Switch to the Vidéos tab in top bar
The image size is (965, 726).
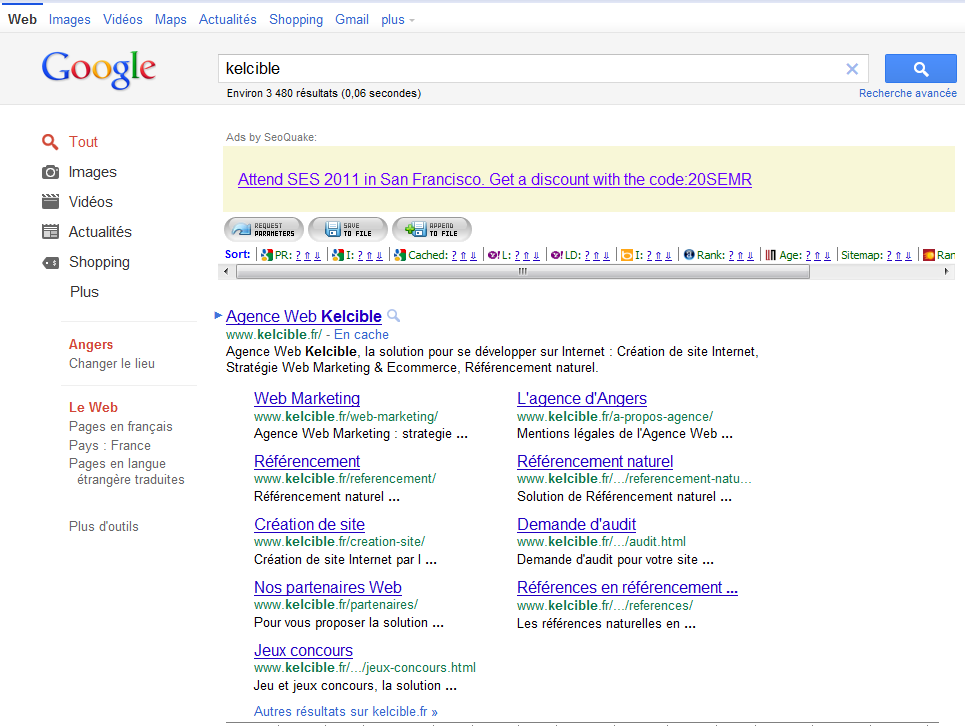(122, 20)
